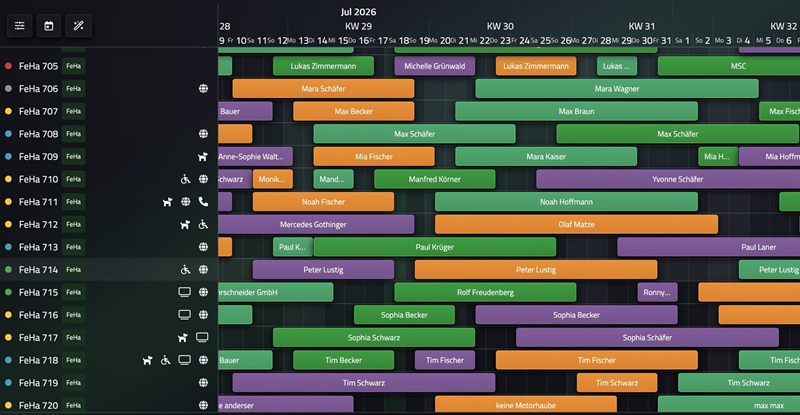800x415 pixels.
Task: Click the dog icon on FeHa 717
Action: [x=184, y=338]
